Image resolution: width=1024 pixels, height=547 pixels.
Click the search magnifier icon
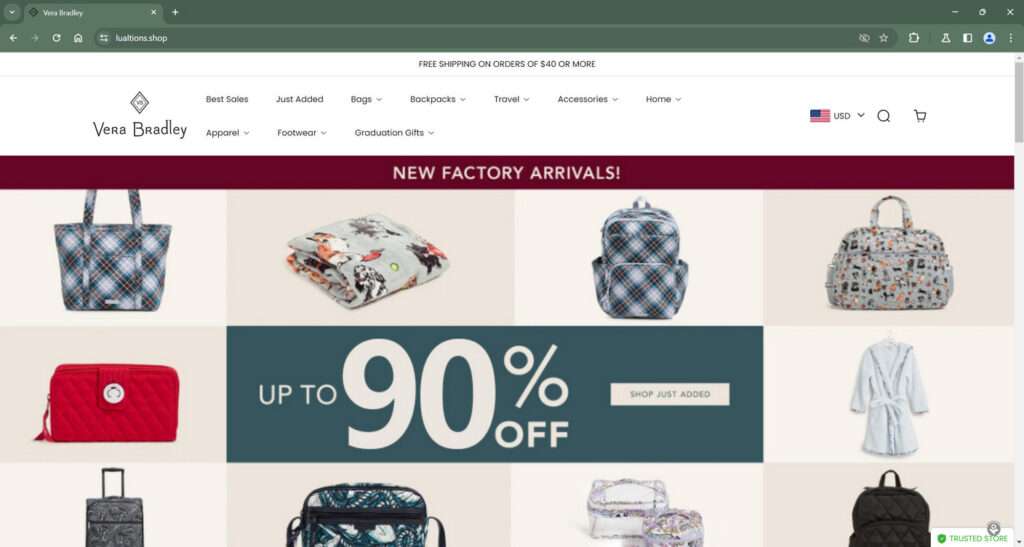pos(884,116)
